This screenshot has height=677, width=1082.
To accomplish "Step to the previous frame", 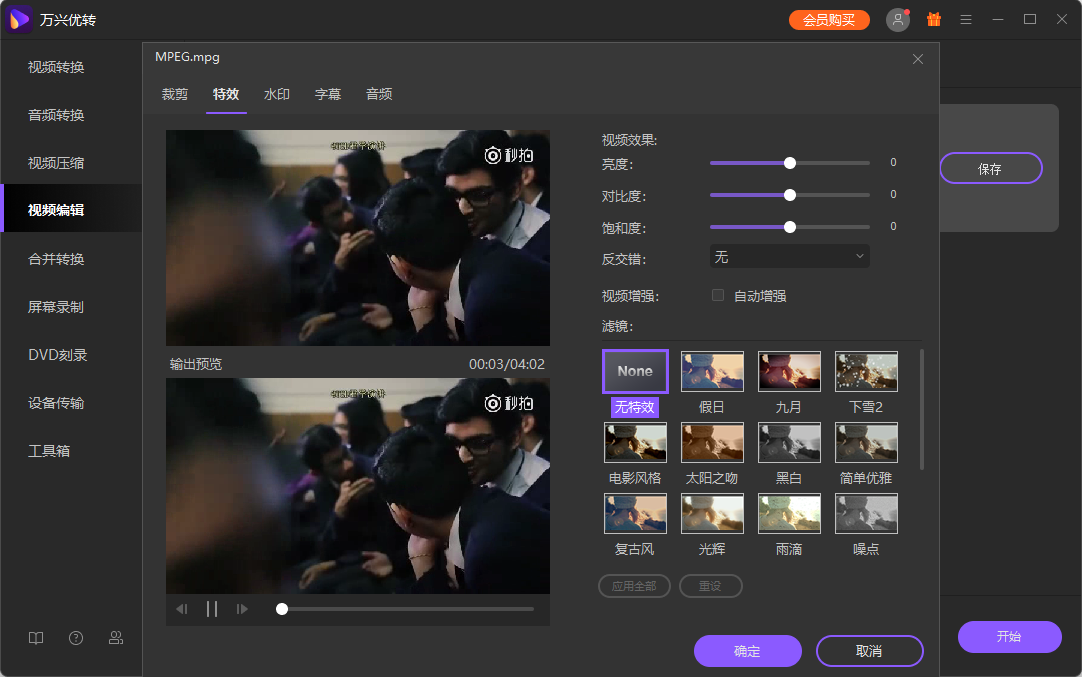I will (182, 609).
